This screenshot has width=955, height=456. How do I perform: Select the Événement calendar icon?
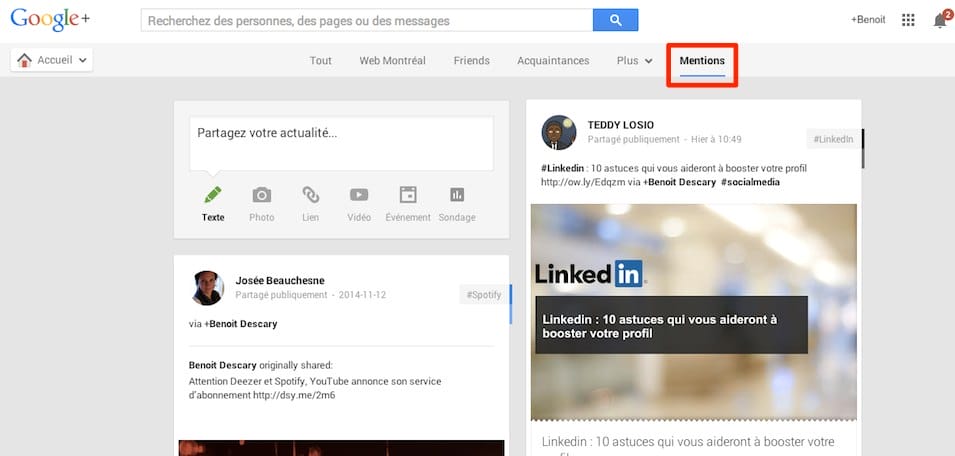[x=407, y=195]
